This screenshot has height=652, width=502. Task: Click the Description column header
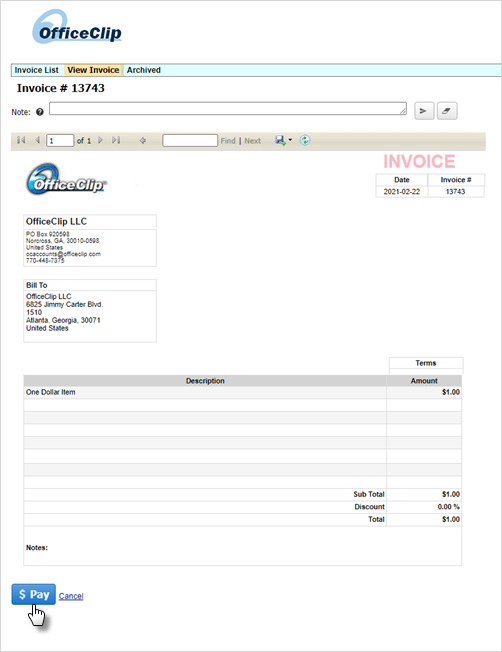pyautogui.click(x=205, y=381)
